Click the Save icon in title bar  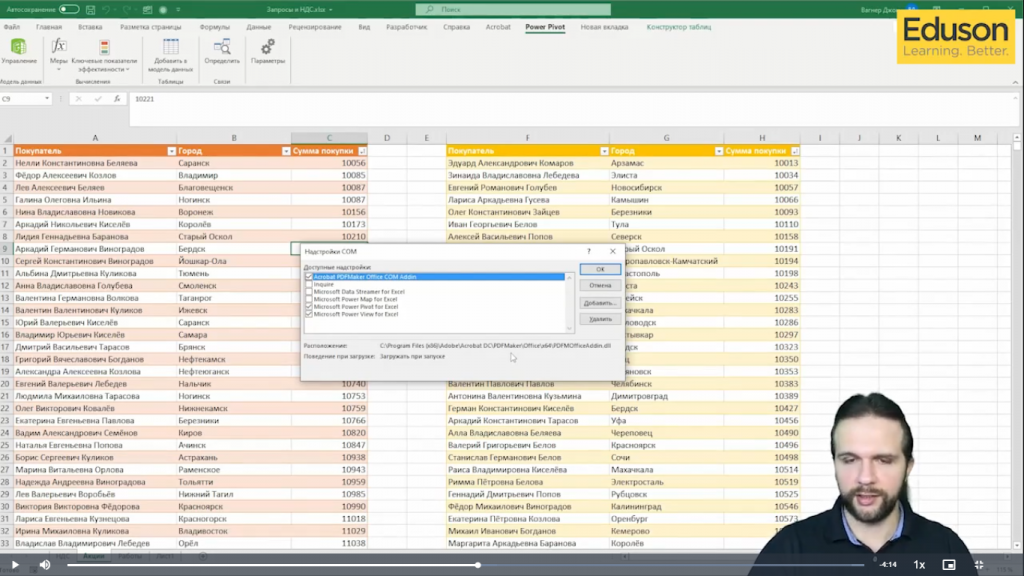point(90,10)
